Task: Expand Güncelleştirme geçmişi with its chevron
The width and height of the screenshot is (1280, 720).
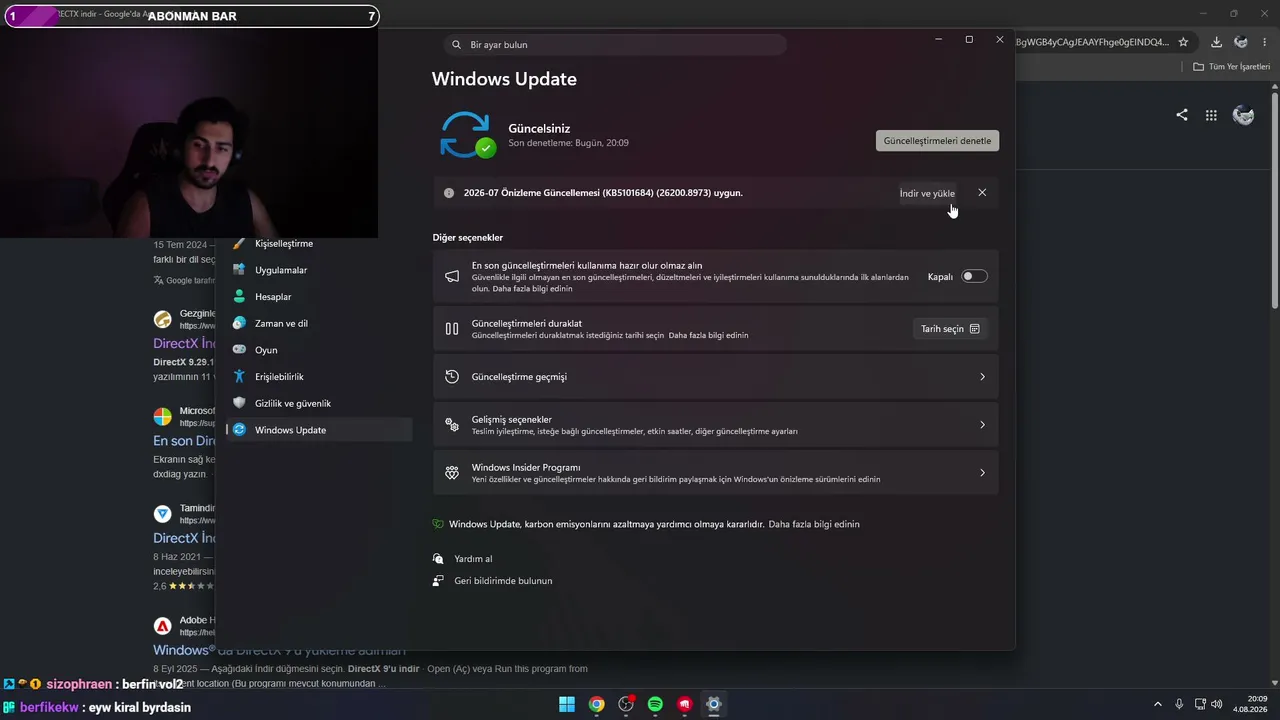Action: (x=982, y=377)
